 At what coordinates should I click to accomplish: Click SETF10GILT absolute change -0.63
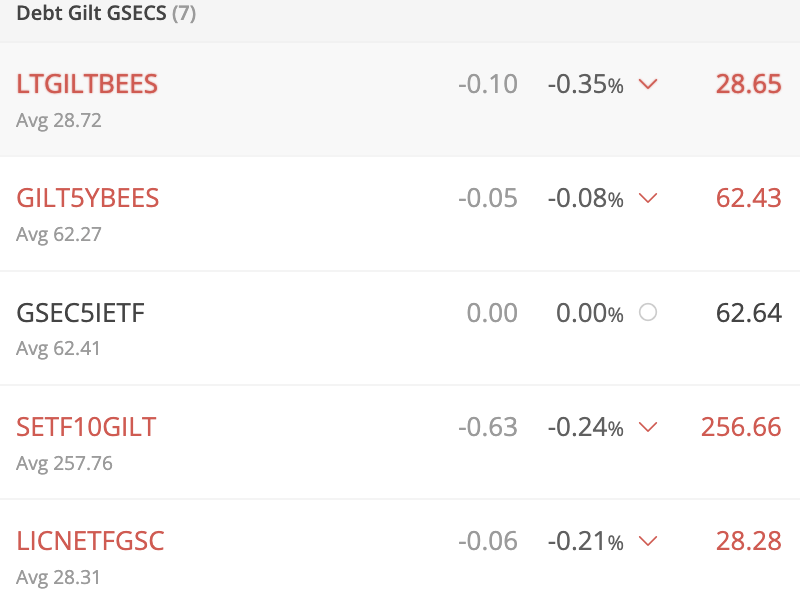coord(488,428)
